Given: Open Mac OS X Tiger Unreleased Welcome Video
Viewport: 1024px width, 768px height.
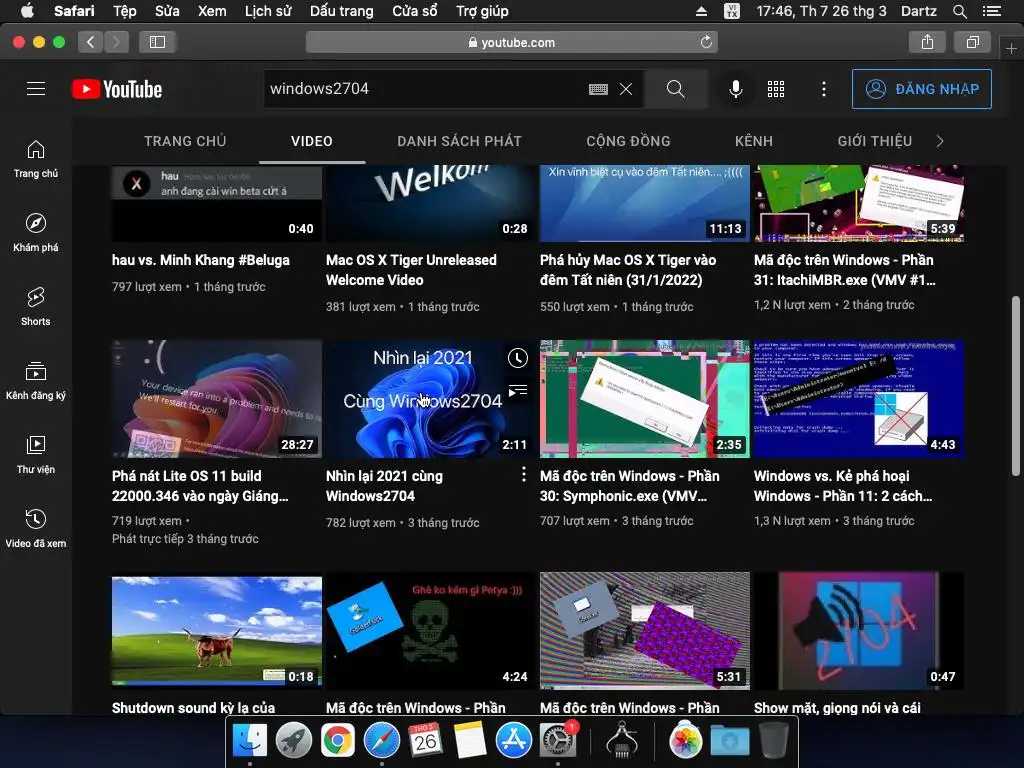Looking at the screenshot, I should coord(411,270).
